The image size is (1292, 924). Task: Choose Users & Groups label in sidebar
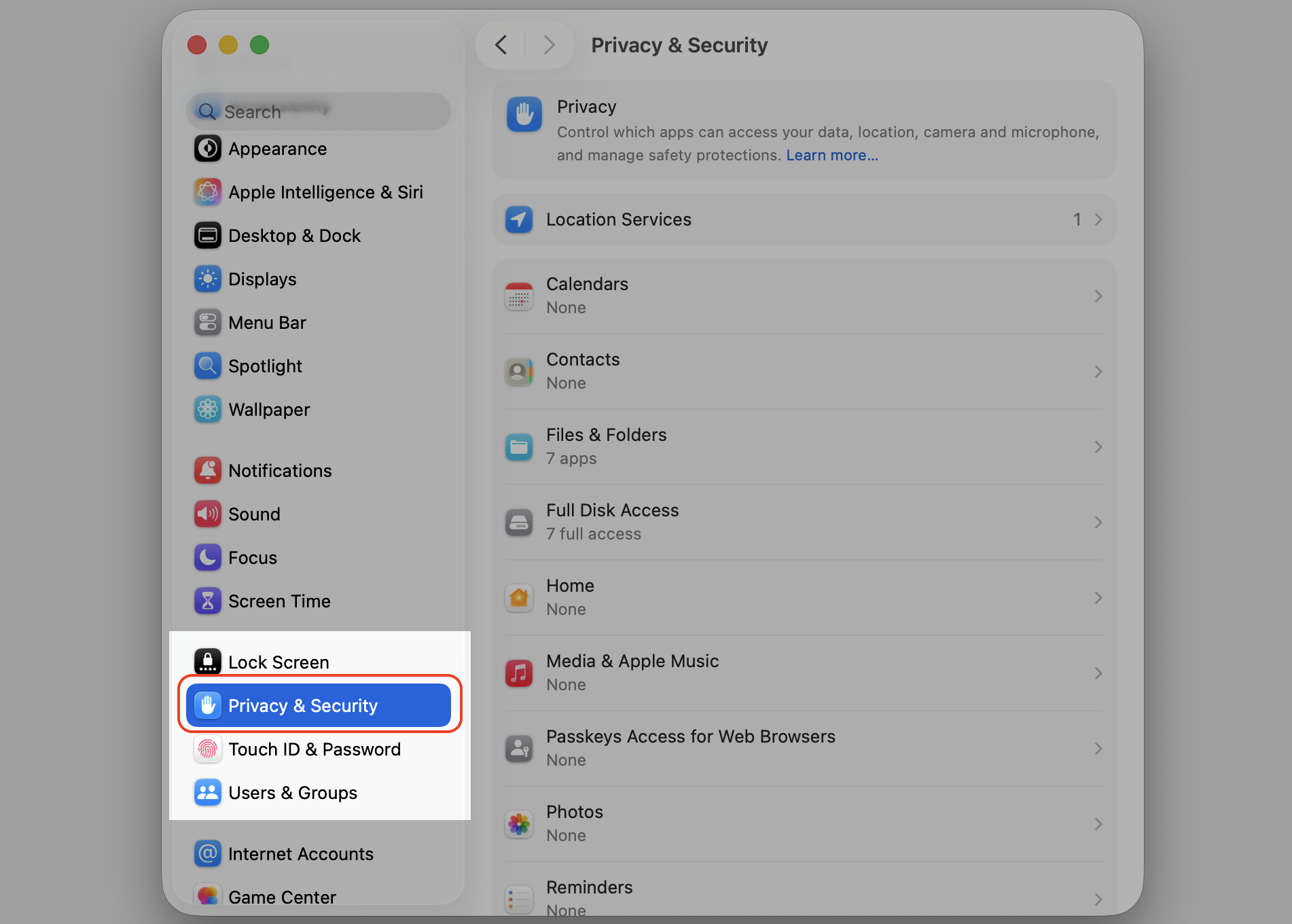pos(293,793)
